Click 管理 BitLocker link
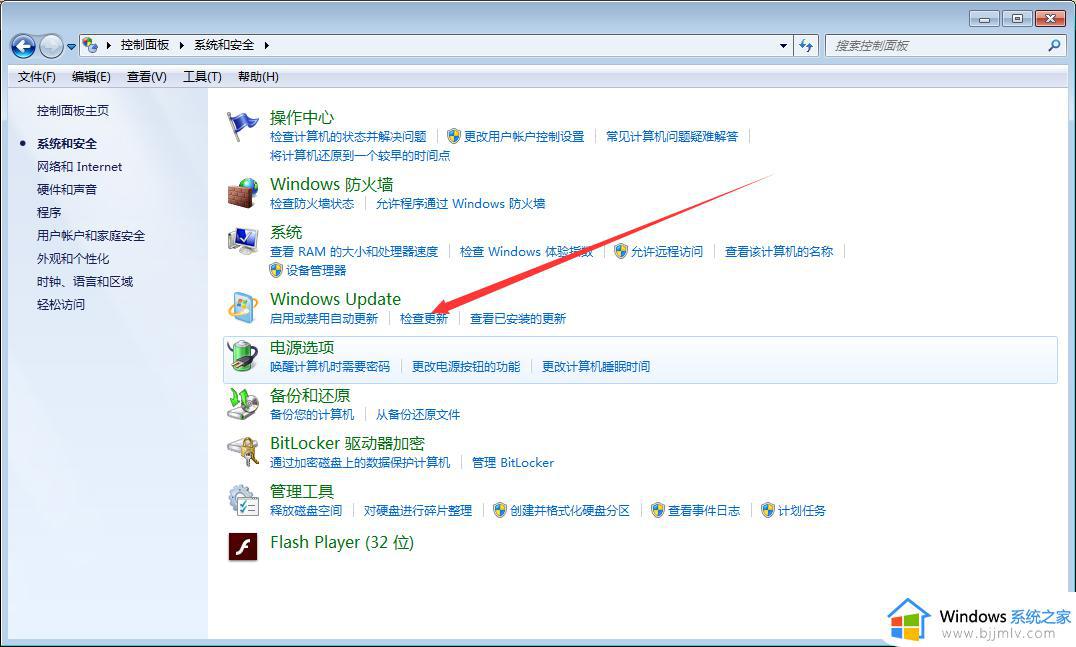This screenshot has height=647, width=1076. pyautogui.click(x=513, y=462)
